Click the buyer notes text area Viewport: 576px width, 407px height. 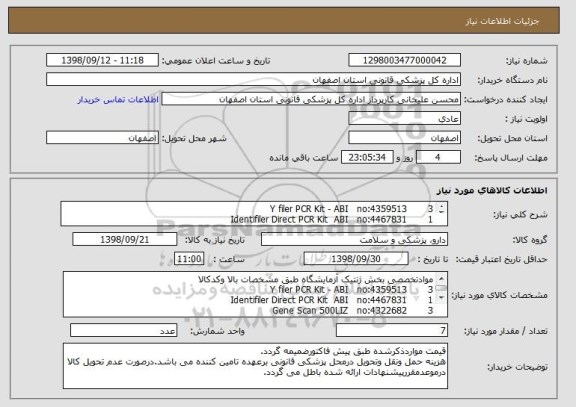pyautogui.click(x=255, y=366)
